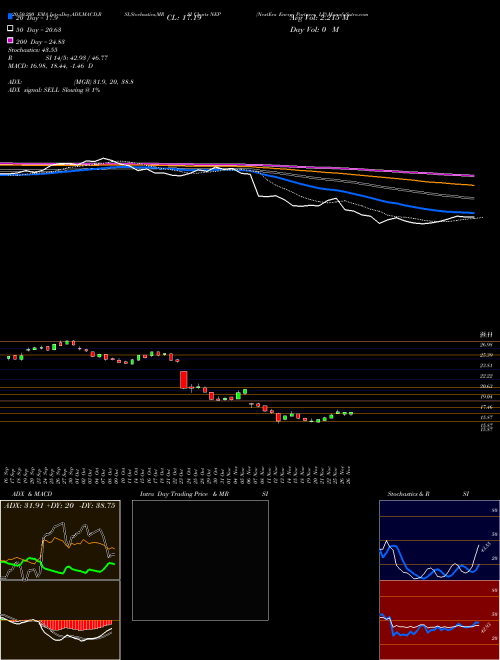Open the MACD histogram chart panel
500x660 pixels.
click(60, 620)
